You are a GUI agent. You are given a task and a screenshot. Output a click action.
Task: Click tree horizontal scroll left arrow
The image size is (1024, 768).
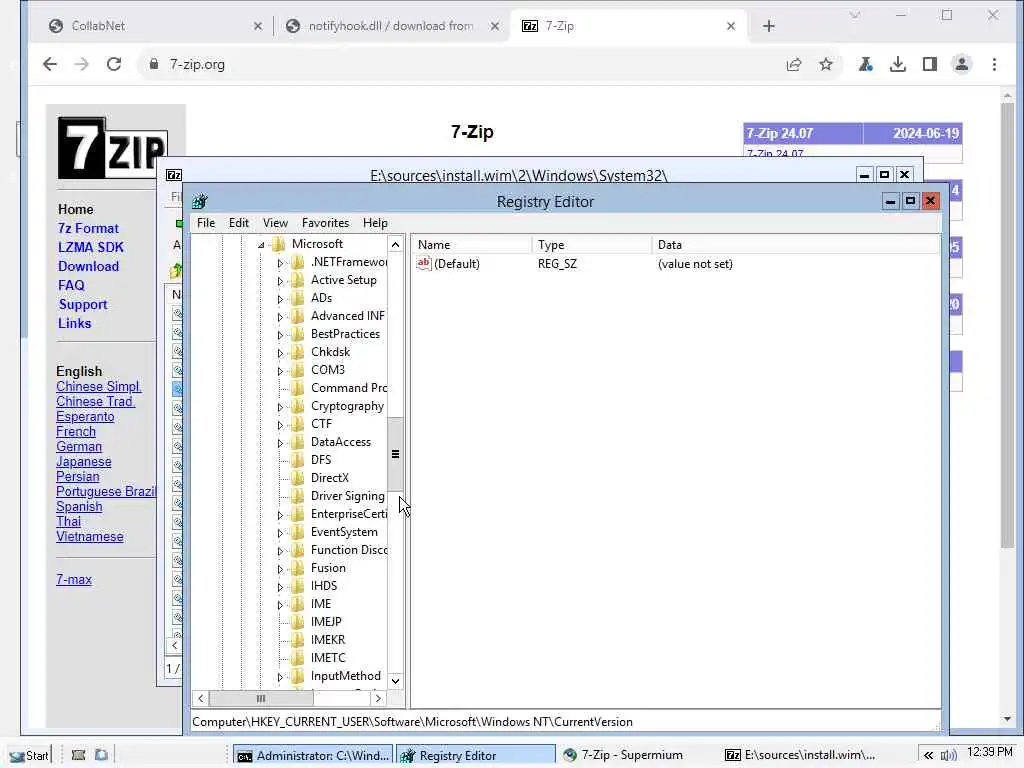(x=200, y=699)
